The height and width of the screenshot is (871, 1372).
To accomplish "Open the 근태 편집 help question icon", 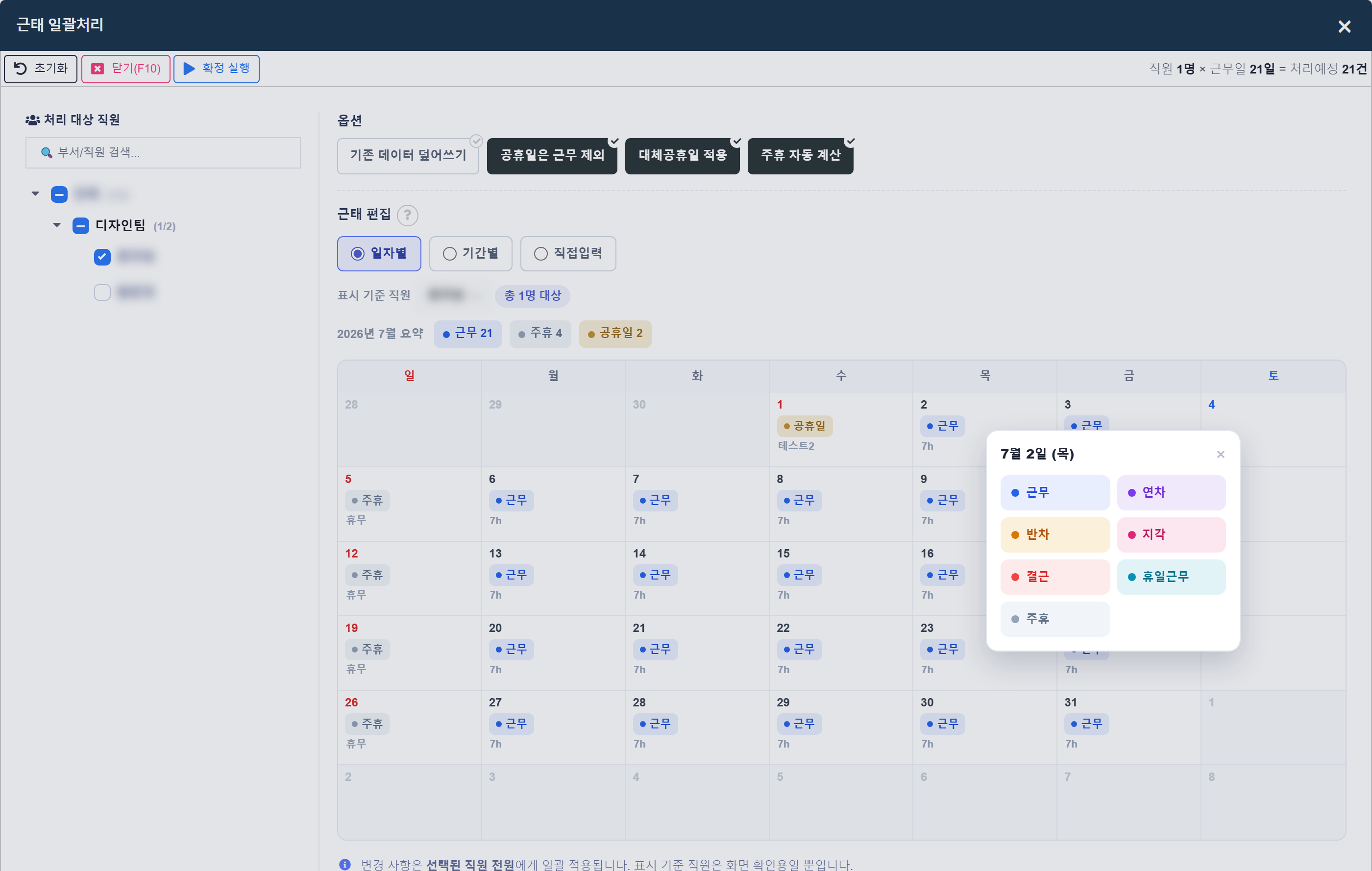I will coord(407,216).
